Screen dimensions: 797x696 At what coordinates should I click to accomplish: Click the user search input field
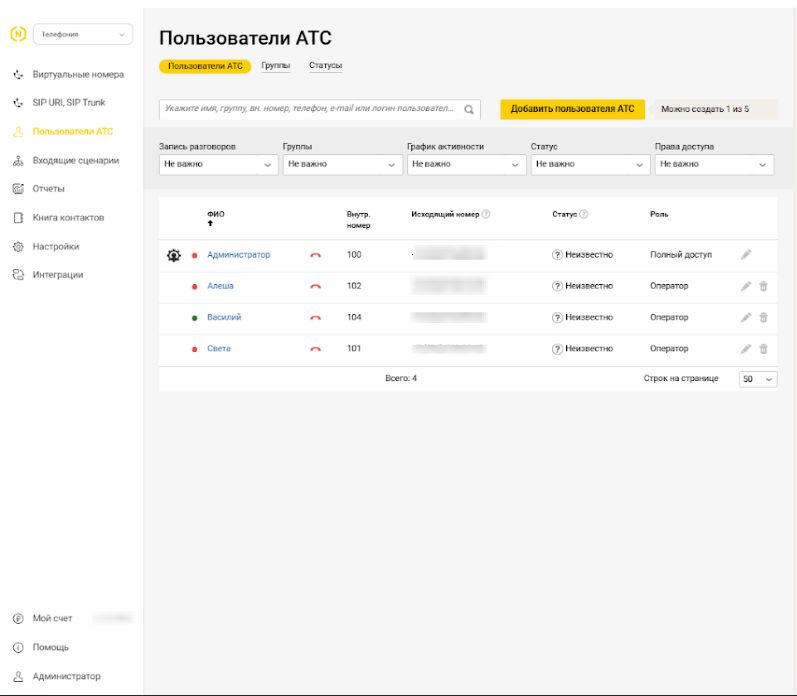pyautogui.click(x=310, y=109)
